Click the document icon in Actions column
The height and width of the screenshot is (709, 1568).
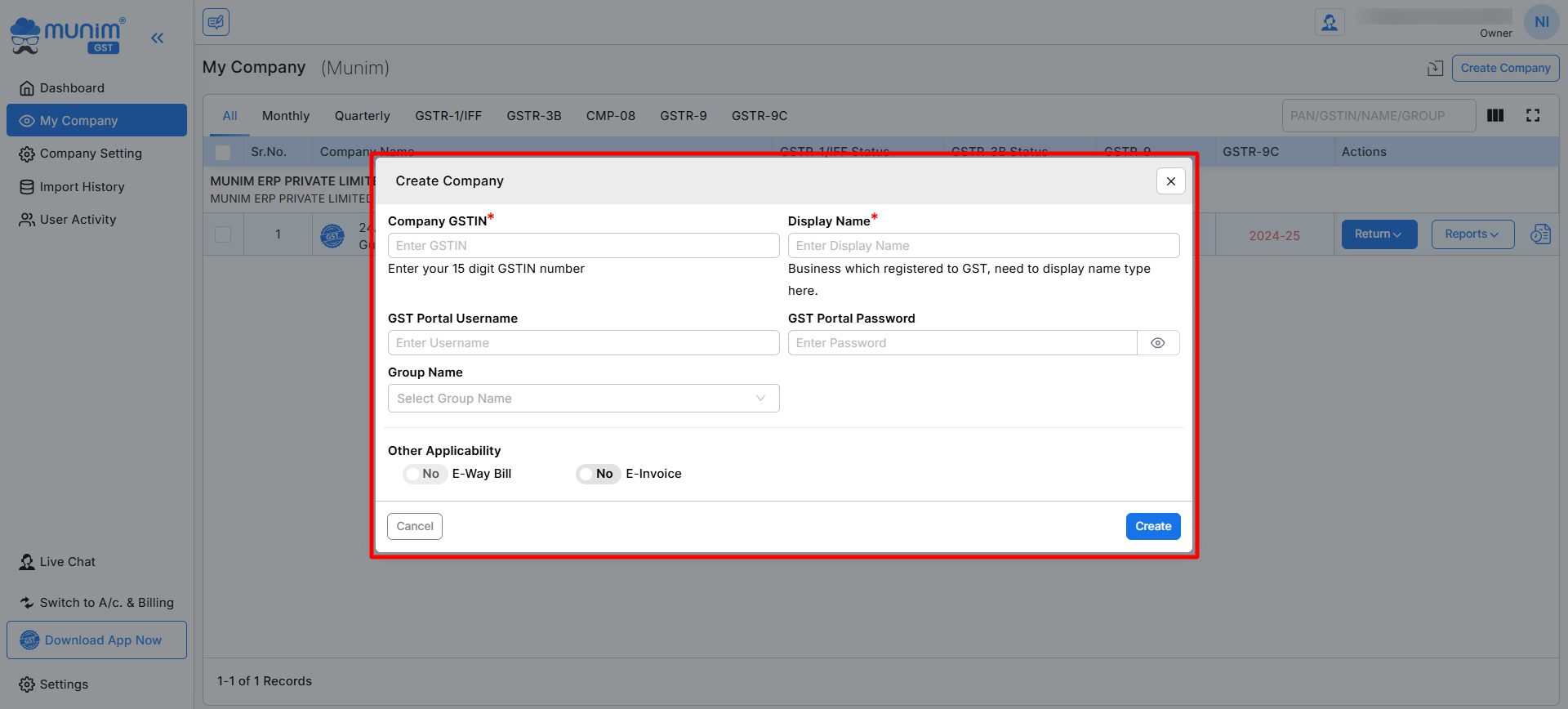(1540, 234)
